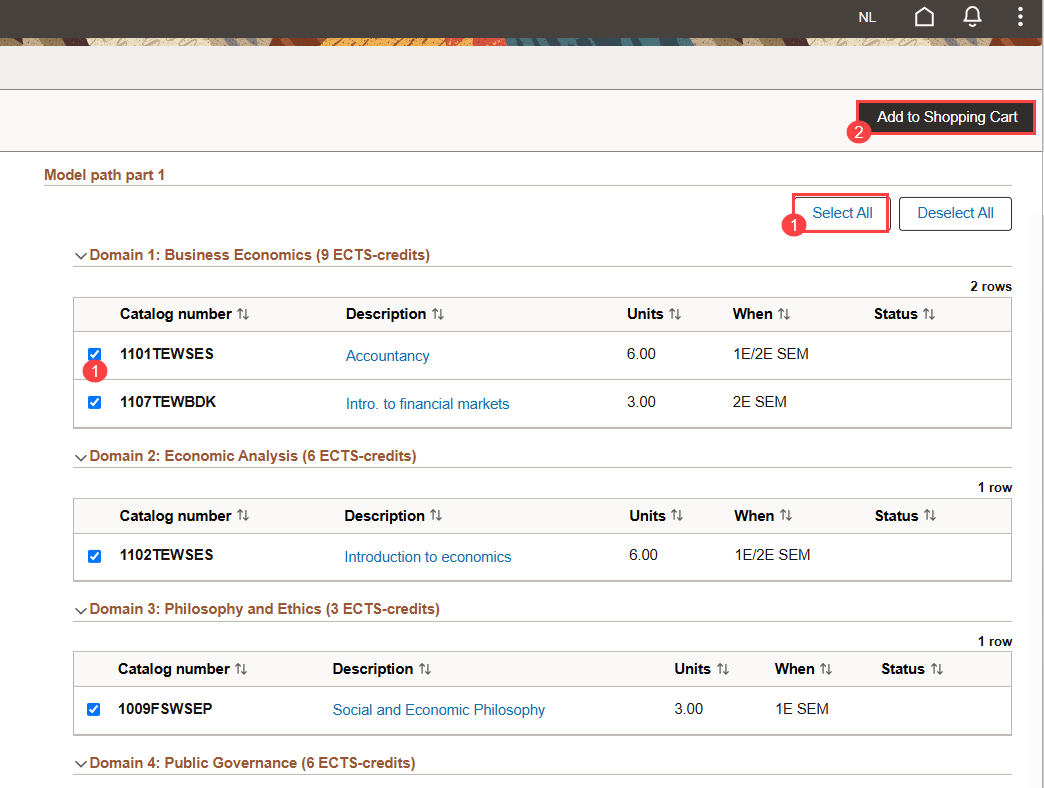Sort Domain 3 table by When
1044x788 pixels.
(x=804, y=669)
